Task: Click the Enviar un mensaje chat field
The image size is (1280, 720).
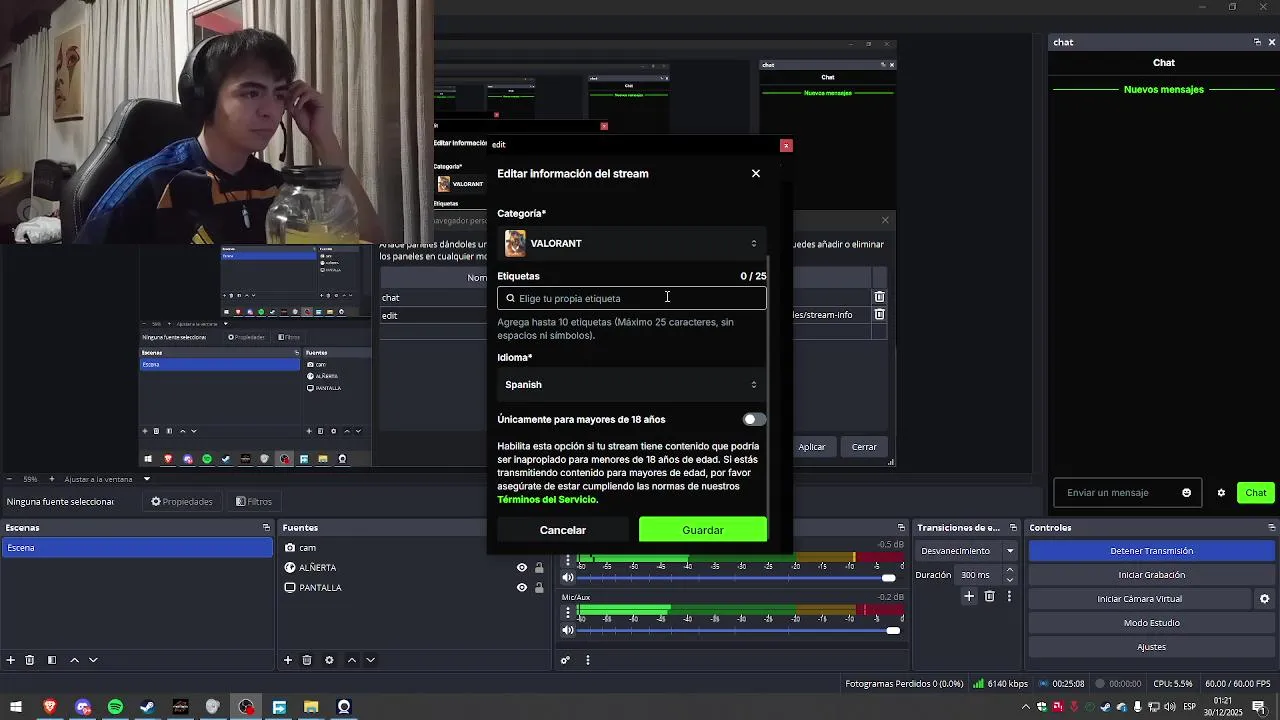Action: pyautogui.click(x=1125, y=492)
